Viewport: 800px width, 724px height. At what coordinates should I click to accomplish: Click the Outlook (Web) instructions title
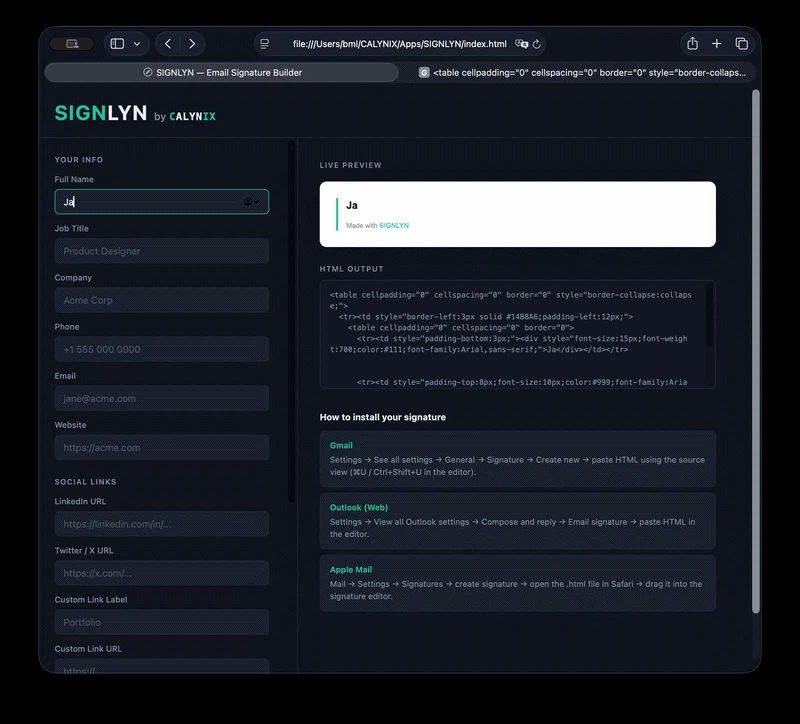pyautogui.click(x=359, y=508)
